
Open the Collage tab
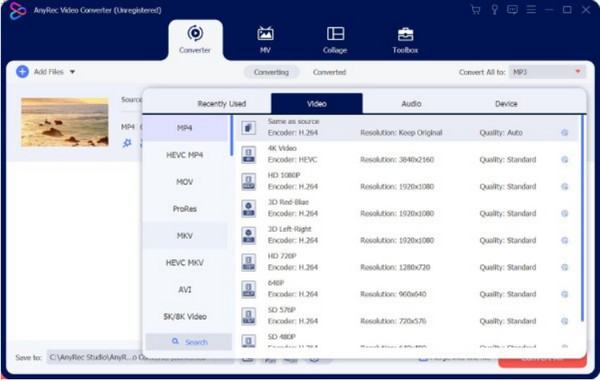[335, 40]
